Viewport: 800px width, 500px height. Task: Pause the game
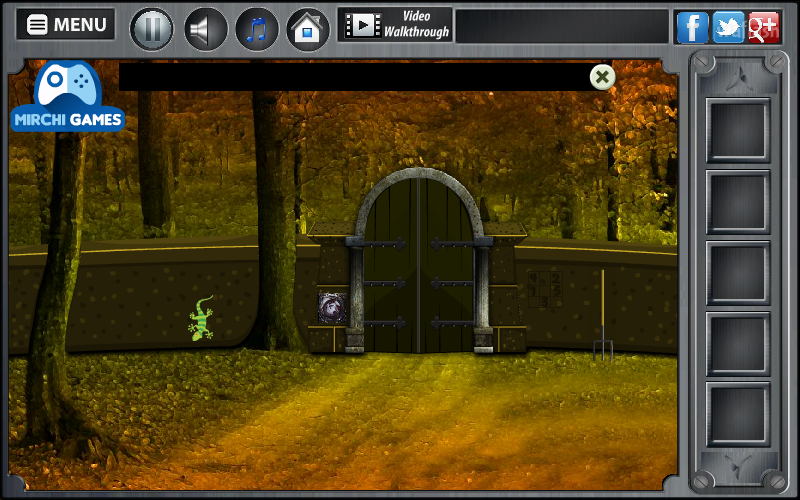[x=152, y=29]
